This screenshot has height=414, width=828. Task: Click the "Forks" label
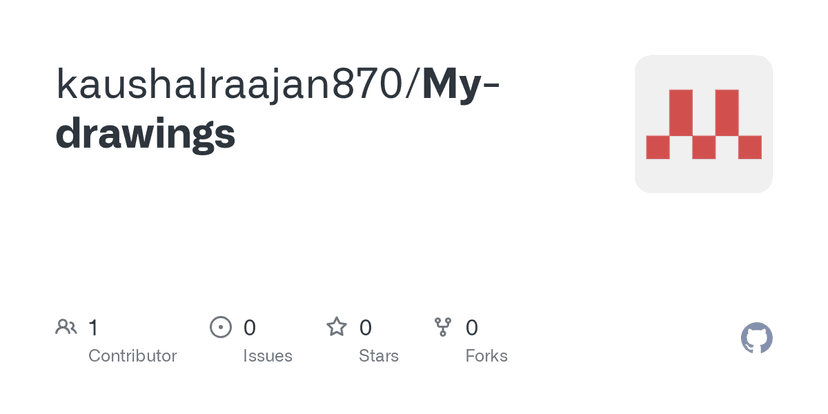(x=486, y=356)
